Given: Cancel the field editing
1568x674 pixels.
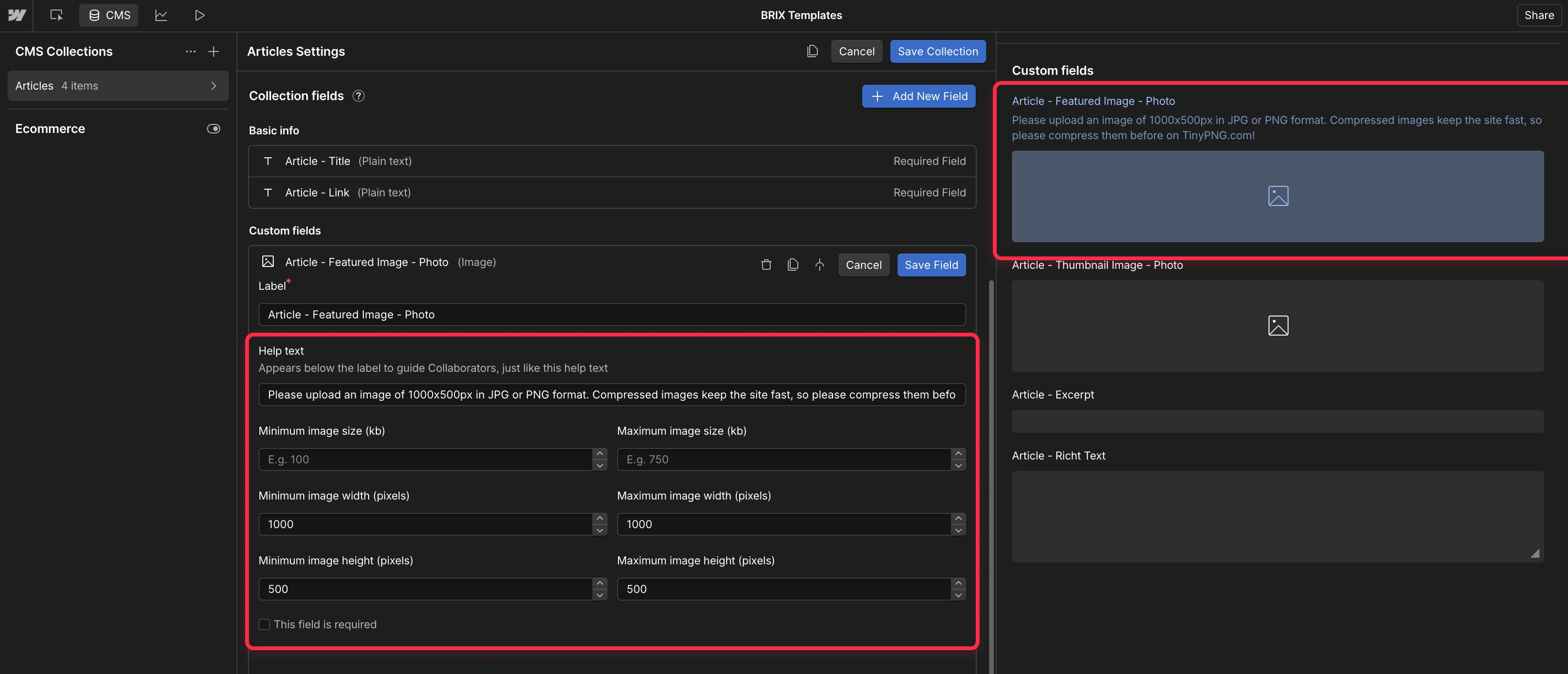Looking at the screenshot, I should point(863,265).
